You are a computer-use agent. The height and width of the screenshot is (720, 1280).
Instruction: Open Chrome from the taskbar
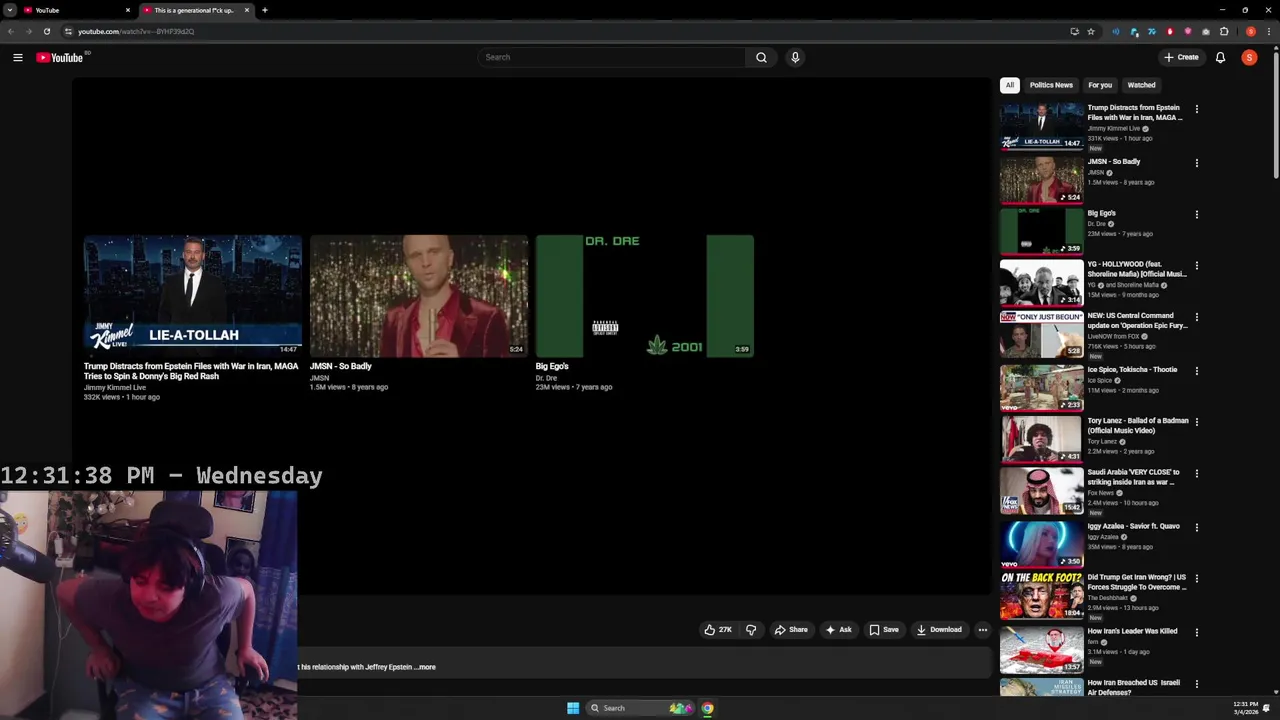(707, 708)
